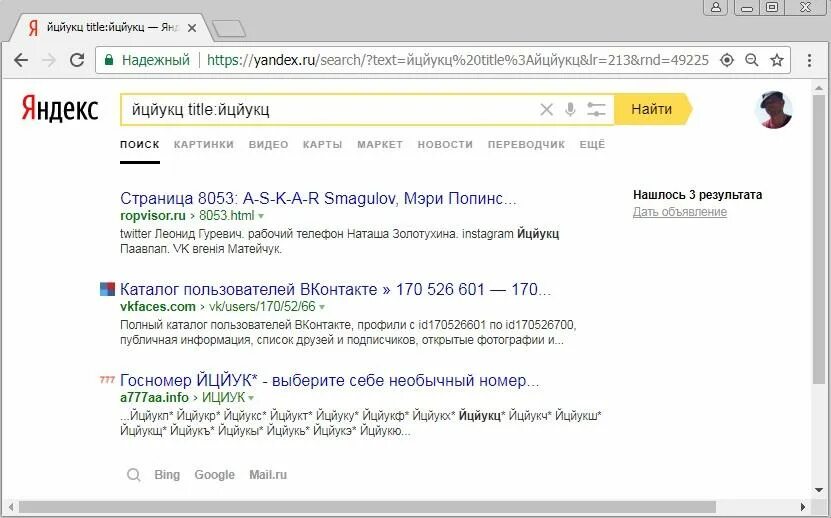This screenshot has height=518, width=831.
Task: Click the 777 favicon beside the Госномер result
Action: pos(108,380)
